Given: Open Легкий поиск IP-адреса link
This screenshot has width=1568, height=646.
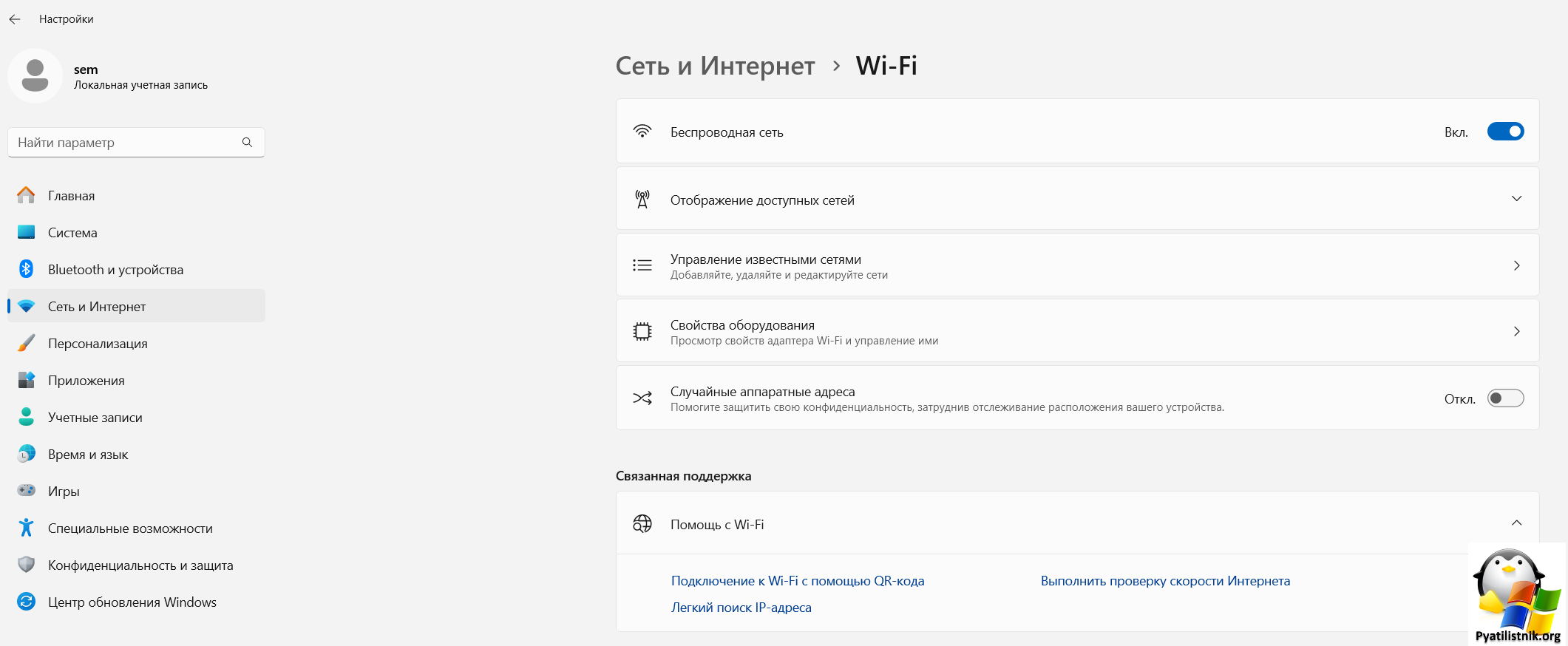Looking at the screenshot, I should pos(741,608).
